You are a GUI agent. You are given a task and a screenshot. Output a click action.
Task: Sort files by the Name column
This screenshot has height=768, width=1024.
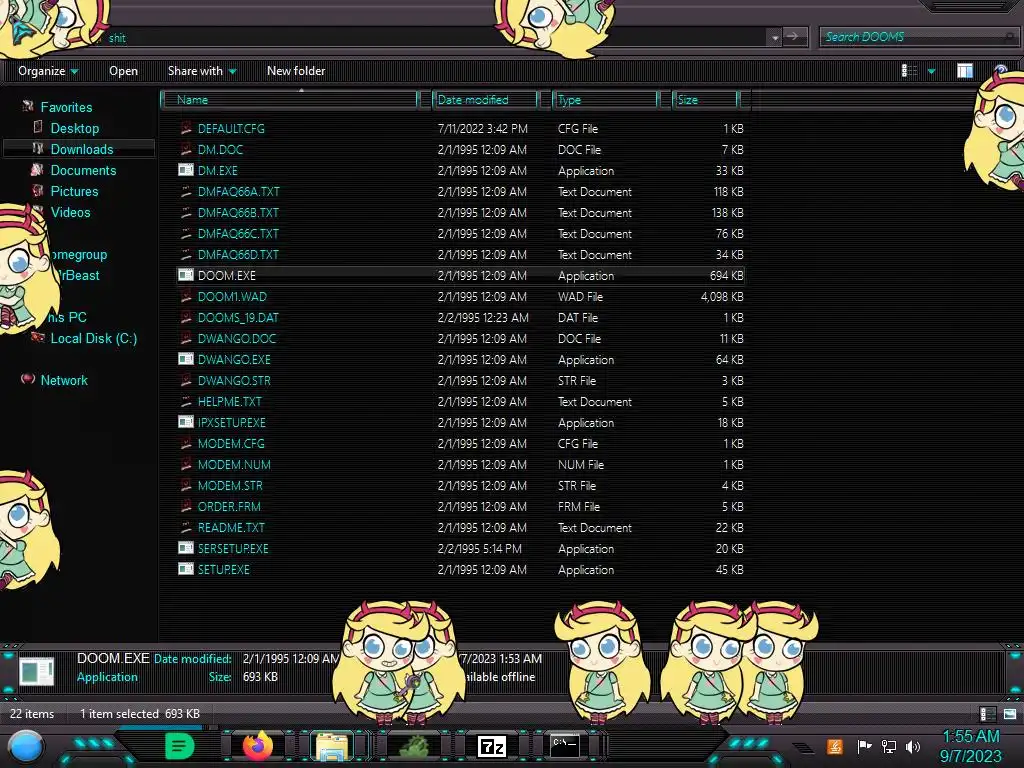(289, 100)
